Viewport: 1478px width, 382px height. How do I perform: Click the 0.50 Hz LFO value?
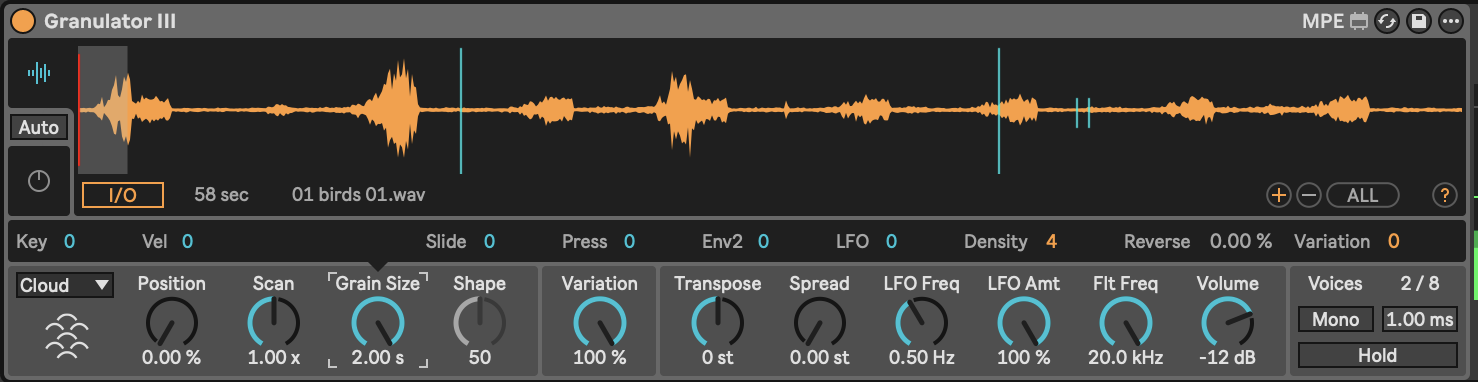point(921,357)
